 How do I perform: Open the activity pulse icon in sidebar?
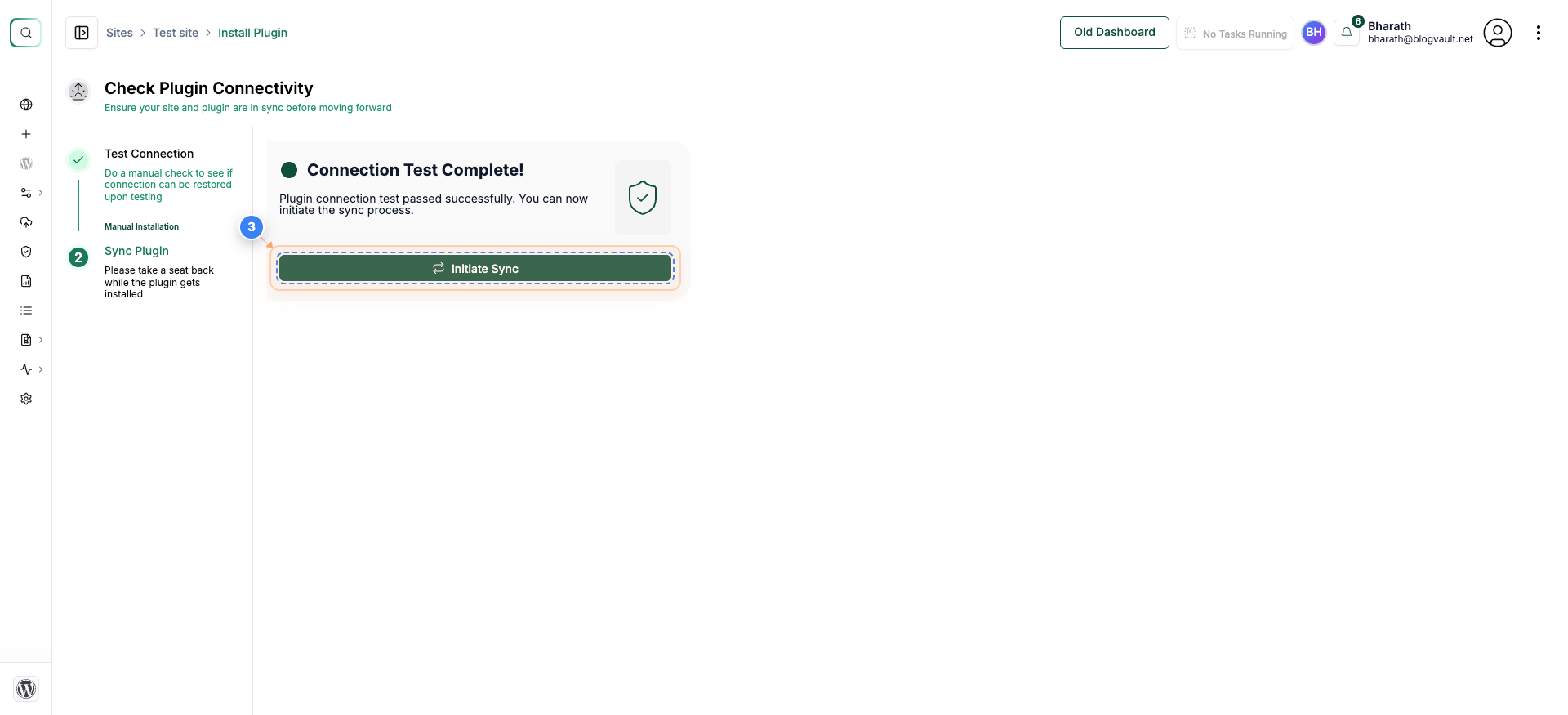point(26,369)
